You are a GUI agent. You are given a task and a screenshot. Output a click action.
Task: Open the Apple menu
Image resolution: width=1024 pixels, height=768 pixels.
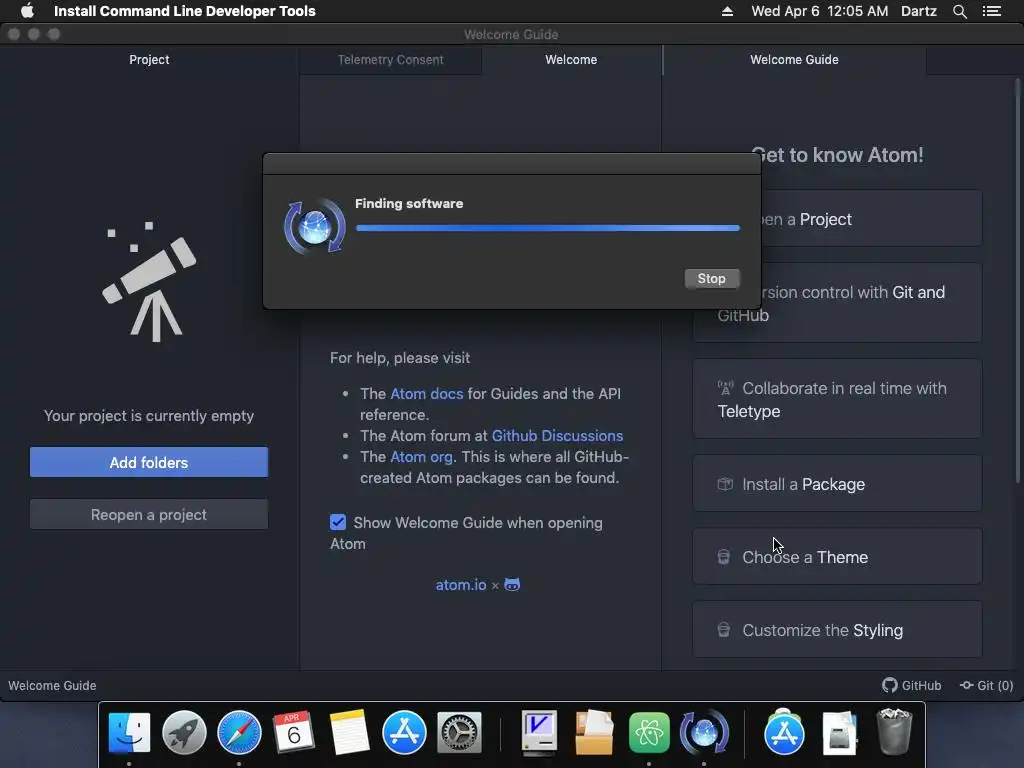pyautogui.click(x=27, y=11)
